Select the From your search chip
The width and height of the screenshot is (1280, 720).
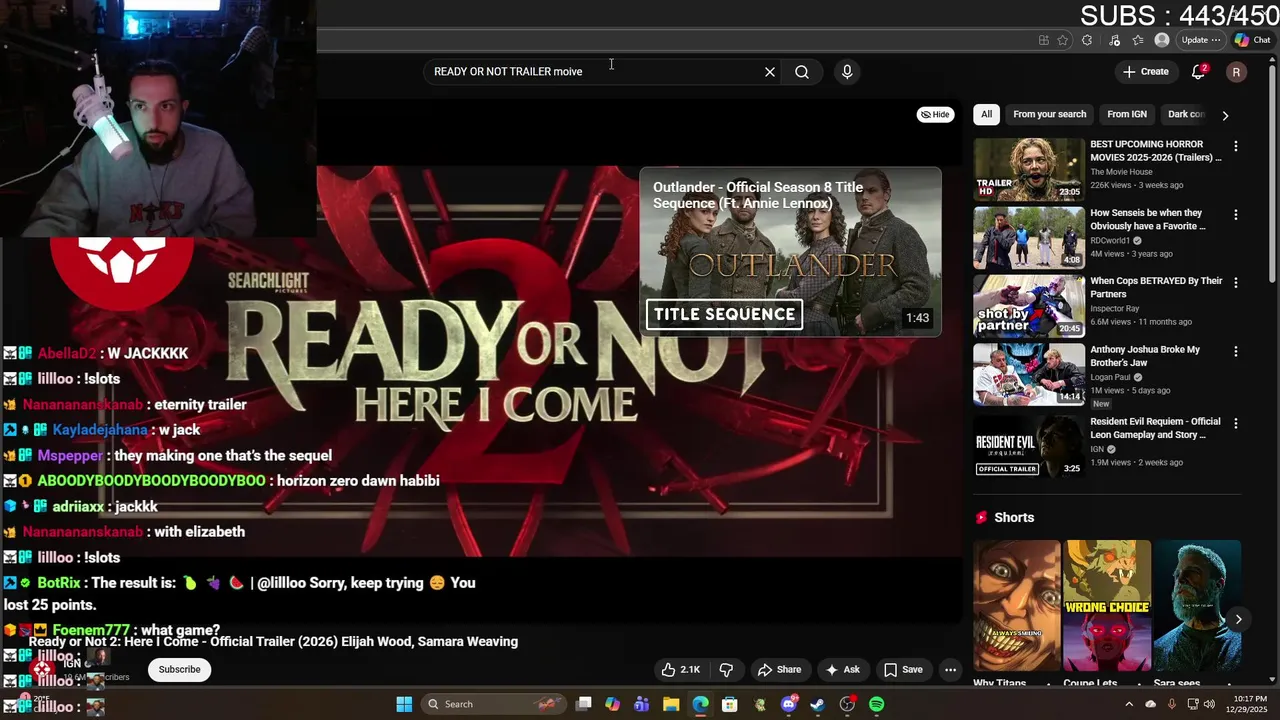[x=1049, y=114]
